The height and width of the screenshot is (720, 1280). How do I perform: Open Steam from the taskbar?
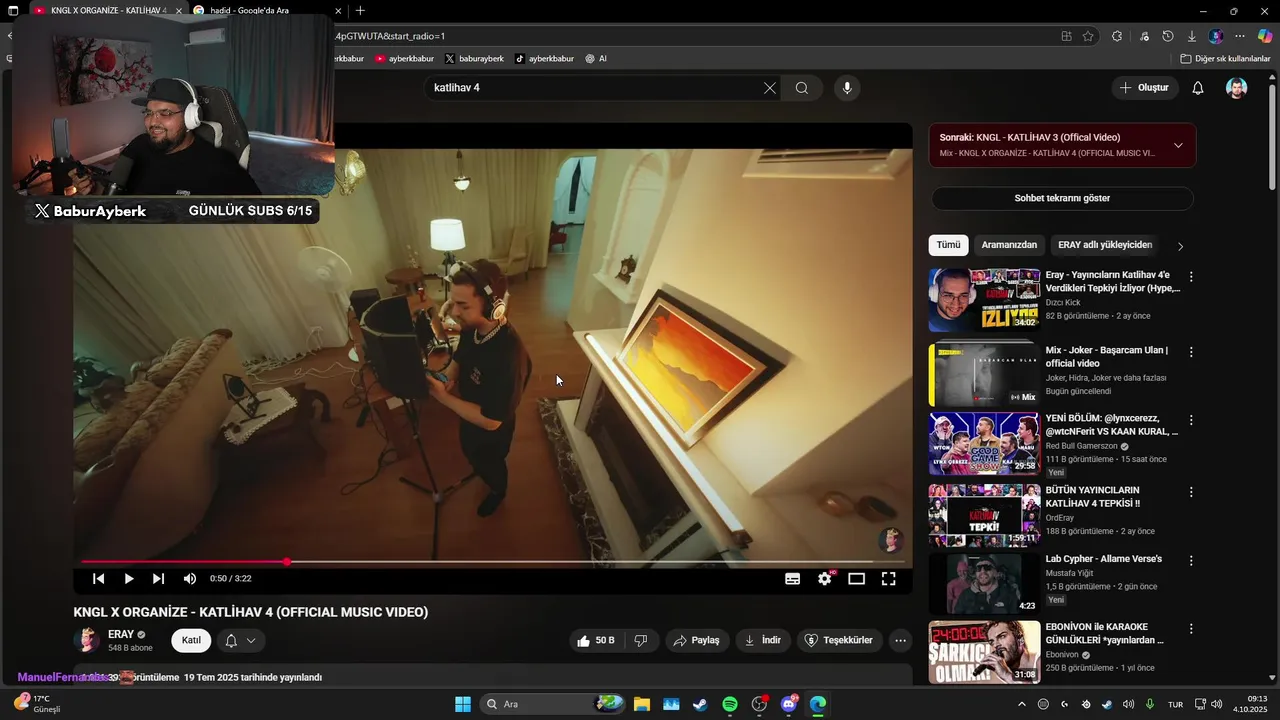click(x=700, y=704)
